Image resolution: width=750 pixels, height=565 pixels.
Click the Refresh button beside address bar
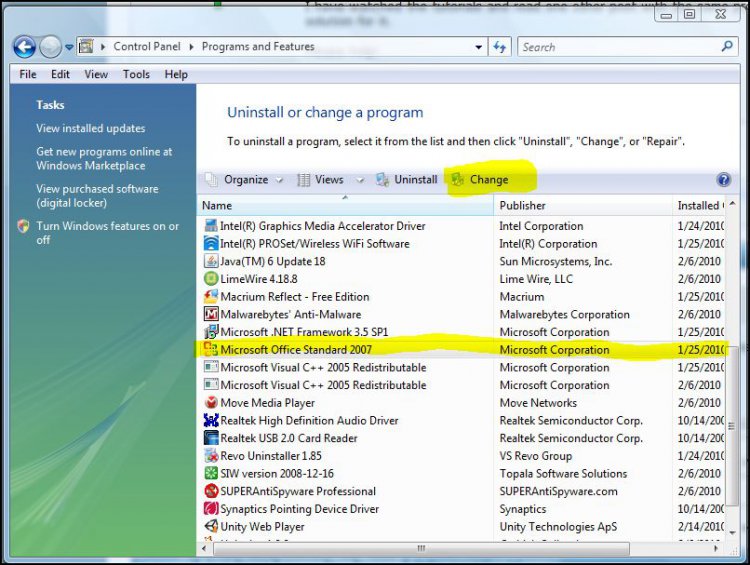[499, 47]
